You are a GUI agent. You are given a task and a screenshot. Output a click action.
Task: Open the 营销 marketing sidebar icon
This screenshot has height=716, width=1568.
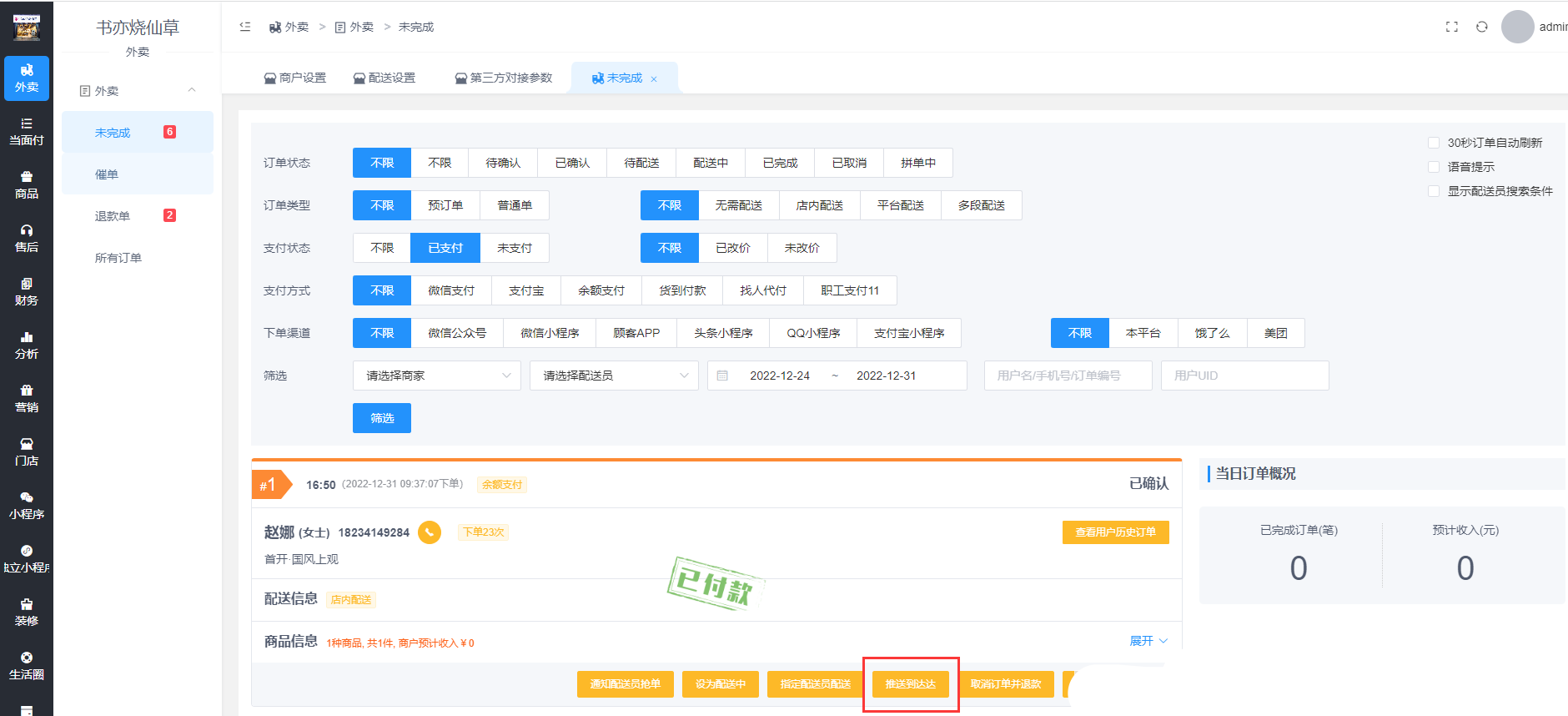[27, 399]
